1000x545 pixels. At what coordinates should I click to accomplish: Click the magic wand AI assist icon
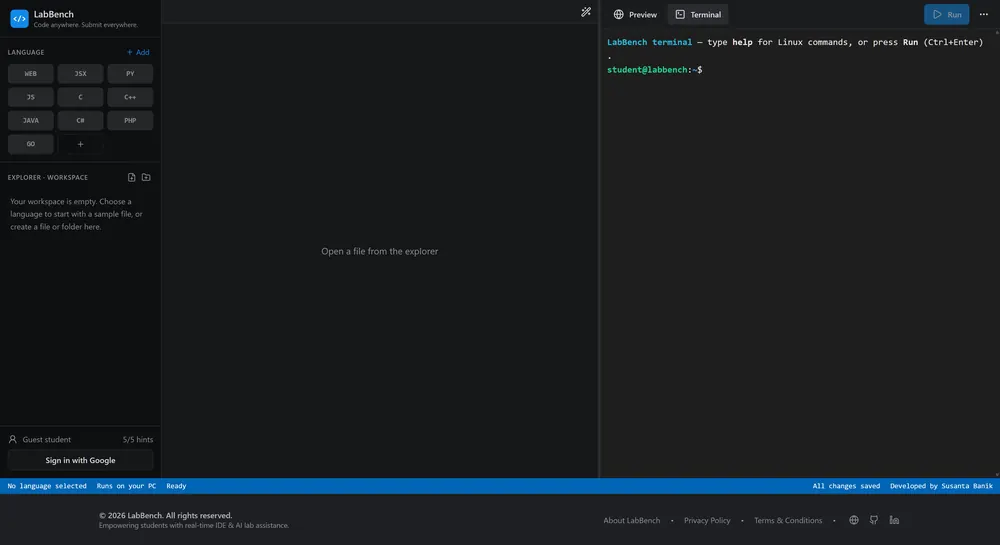(x=585, y=12)
